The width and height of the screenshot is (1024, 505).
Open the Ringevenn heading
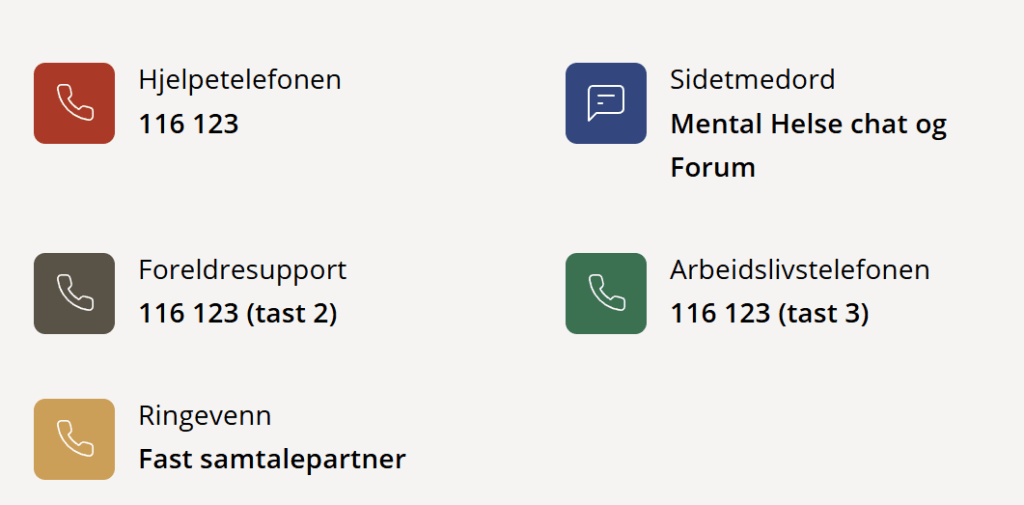click(205, 416)
